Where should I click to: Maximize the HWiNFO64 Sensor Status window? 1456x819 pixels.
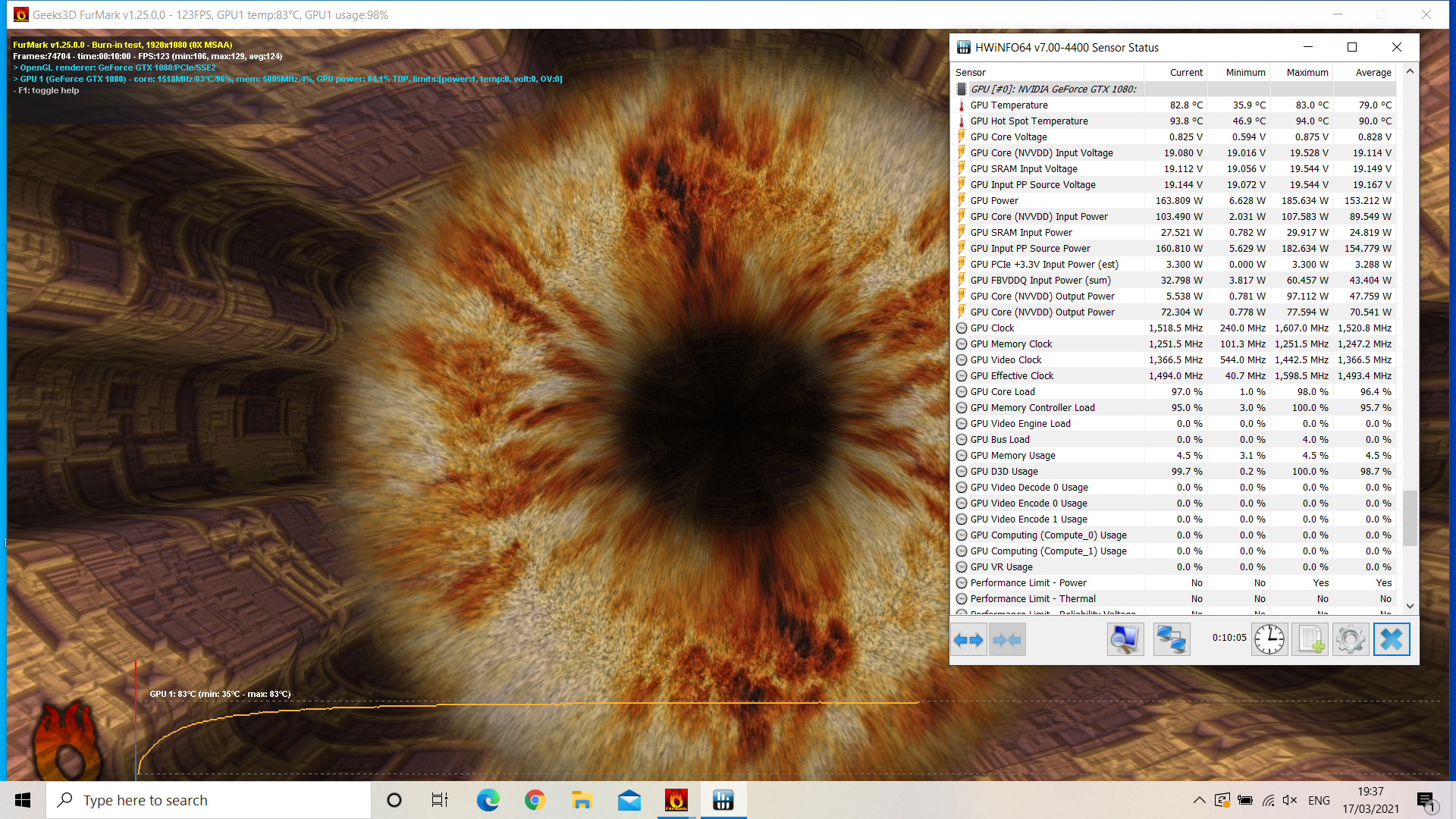click(x=1351, y=48)
